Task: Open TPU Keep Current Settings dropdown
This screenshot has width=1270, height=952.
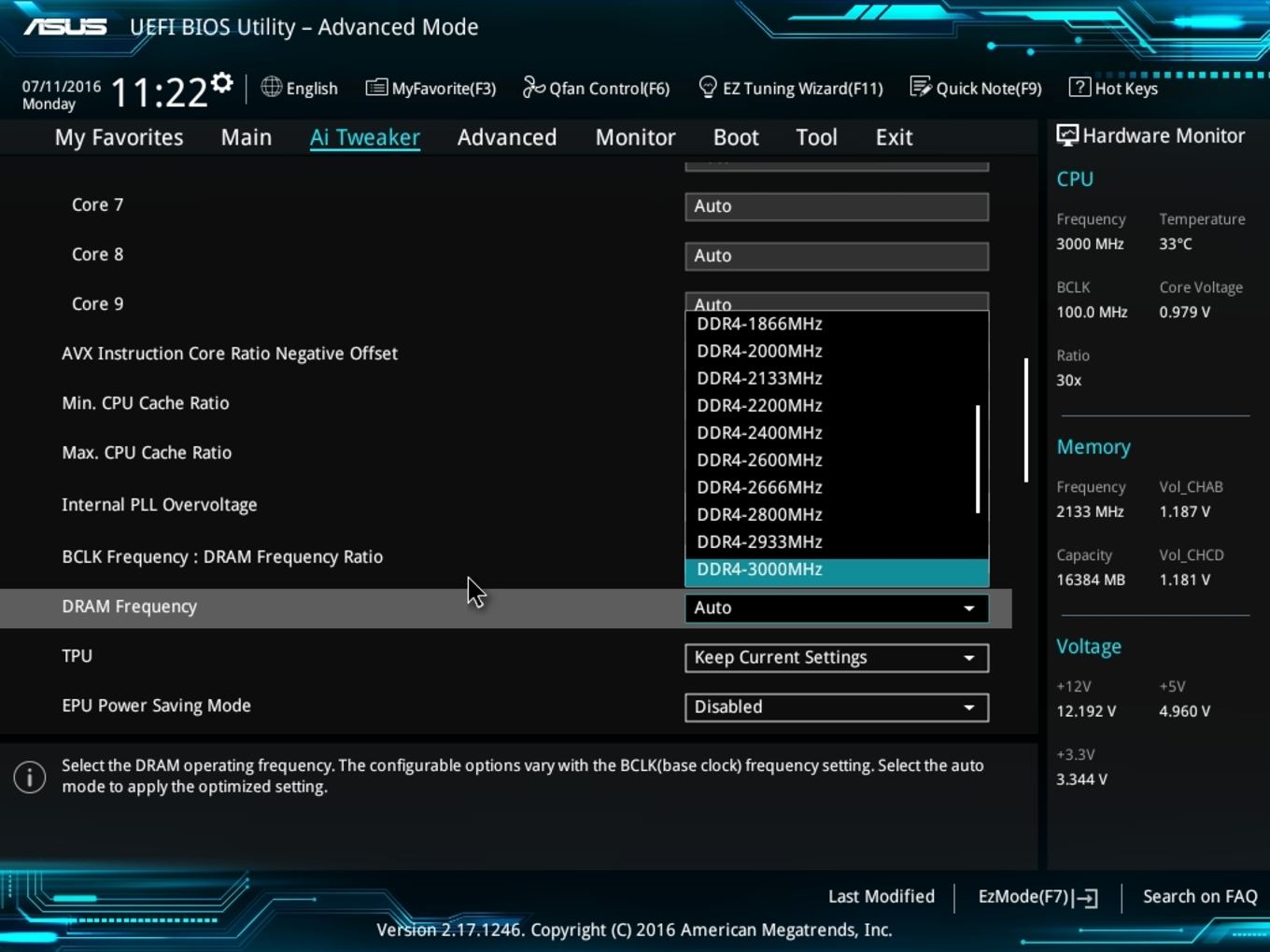Action: (836, 657)
